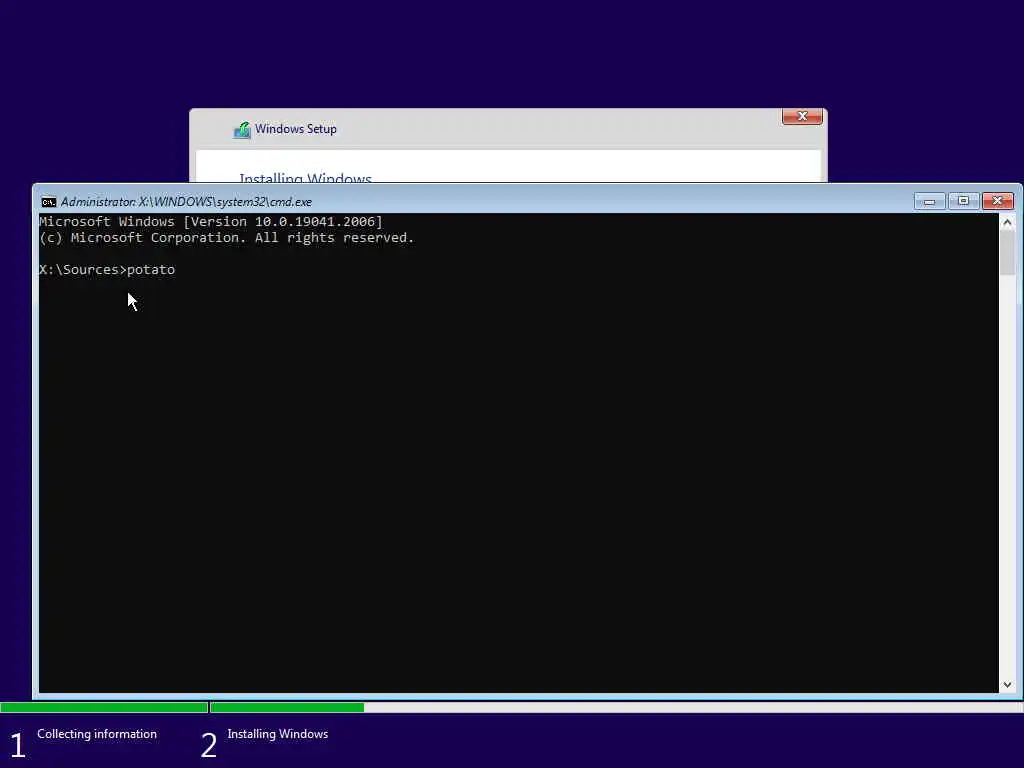Click the 'Collecting information' step label
This screenshot has height=768, width=1024.
(x=97, y=734)
